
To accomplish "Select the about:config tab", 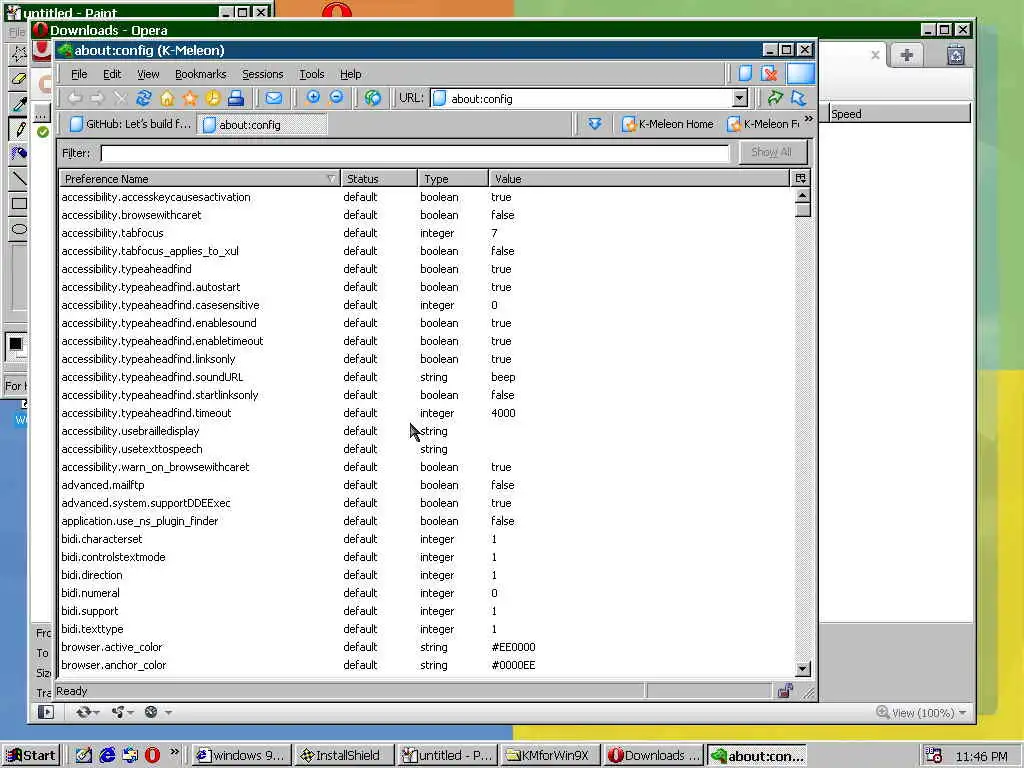I will pyautogui.click(x=262, y=124).
